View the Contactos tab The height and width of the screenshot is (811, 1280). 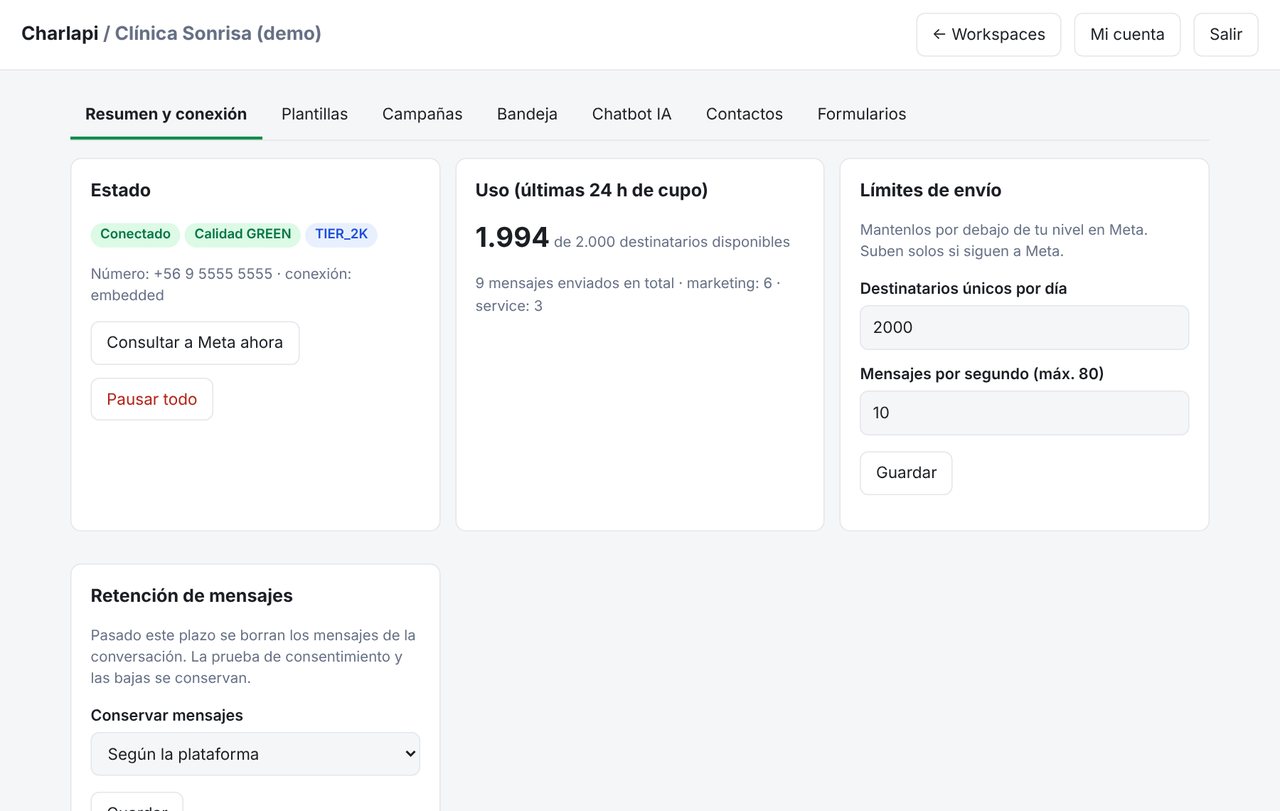click(x=744, y=114)
